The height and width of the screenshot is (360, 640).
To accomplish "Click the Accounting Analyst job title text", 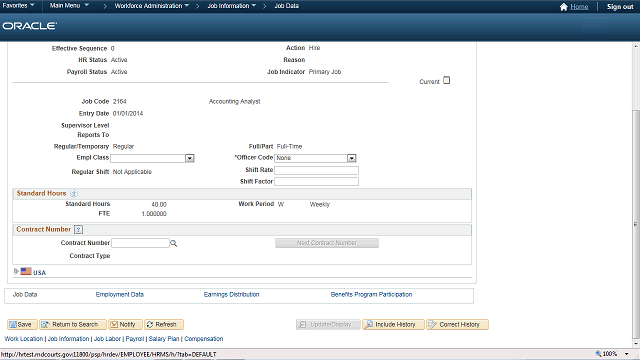I will (235, 101).
